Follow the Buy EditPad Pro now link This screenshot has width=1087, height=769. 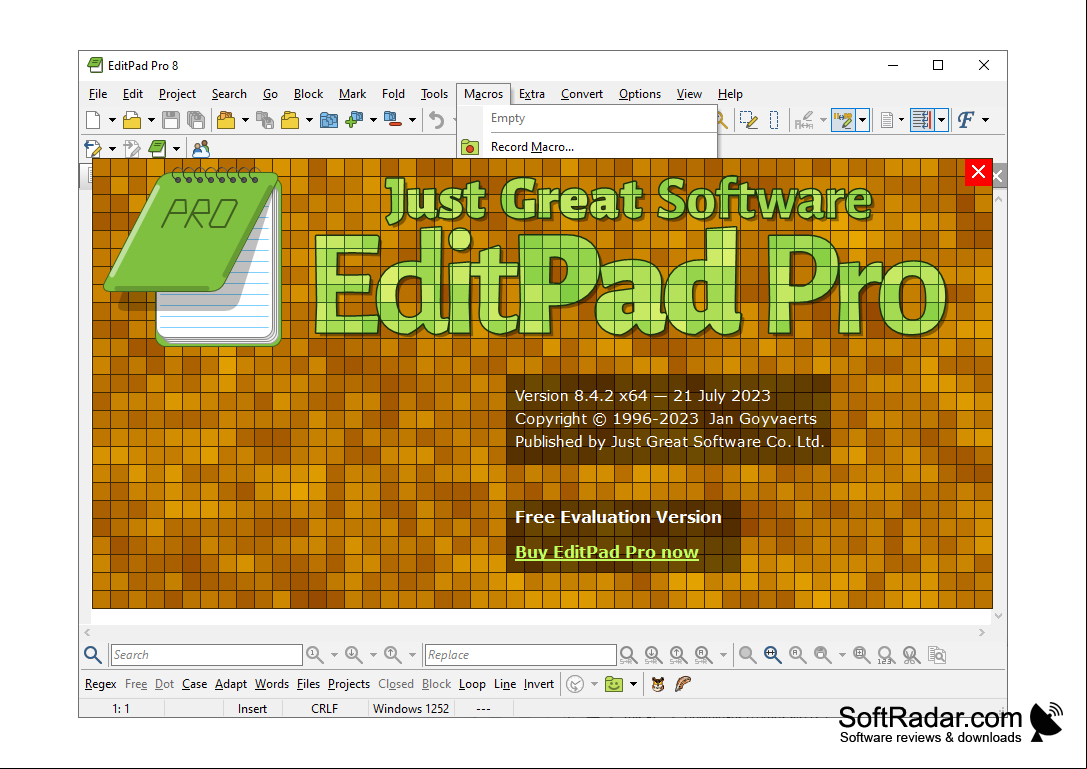click(607, 552)
